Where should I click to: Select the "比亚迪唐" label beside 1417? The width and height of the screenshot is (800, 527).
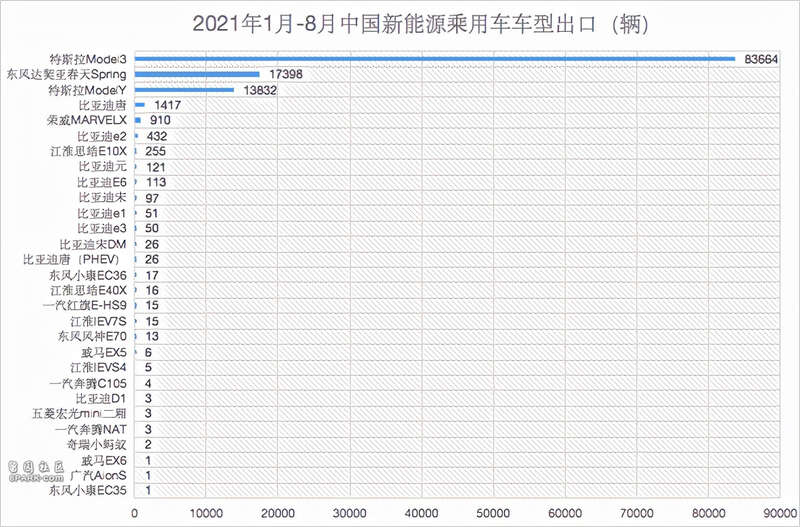[x=103, y=106]
